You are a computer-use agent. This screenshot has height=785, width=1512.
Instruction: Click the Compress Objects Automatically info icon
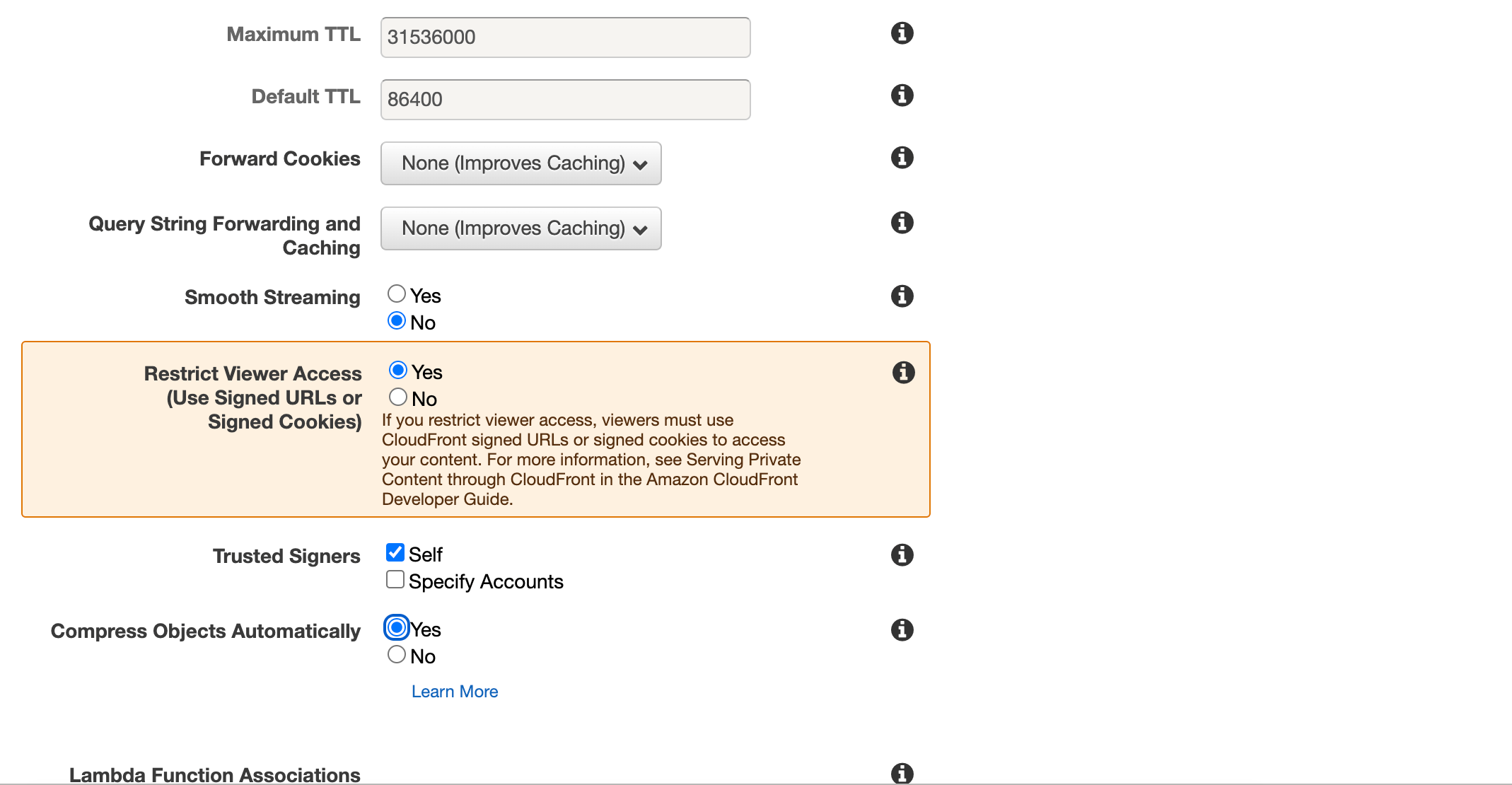click(x=902, y=629)
